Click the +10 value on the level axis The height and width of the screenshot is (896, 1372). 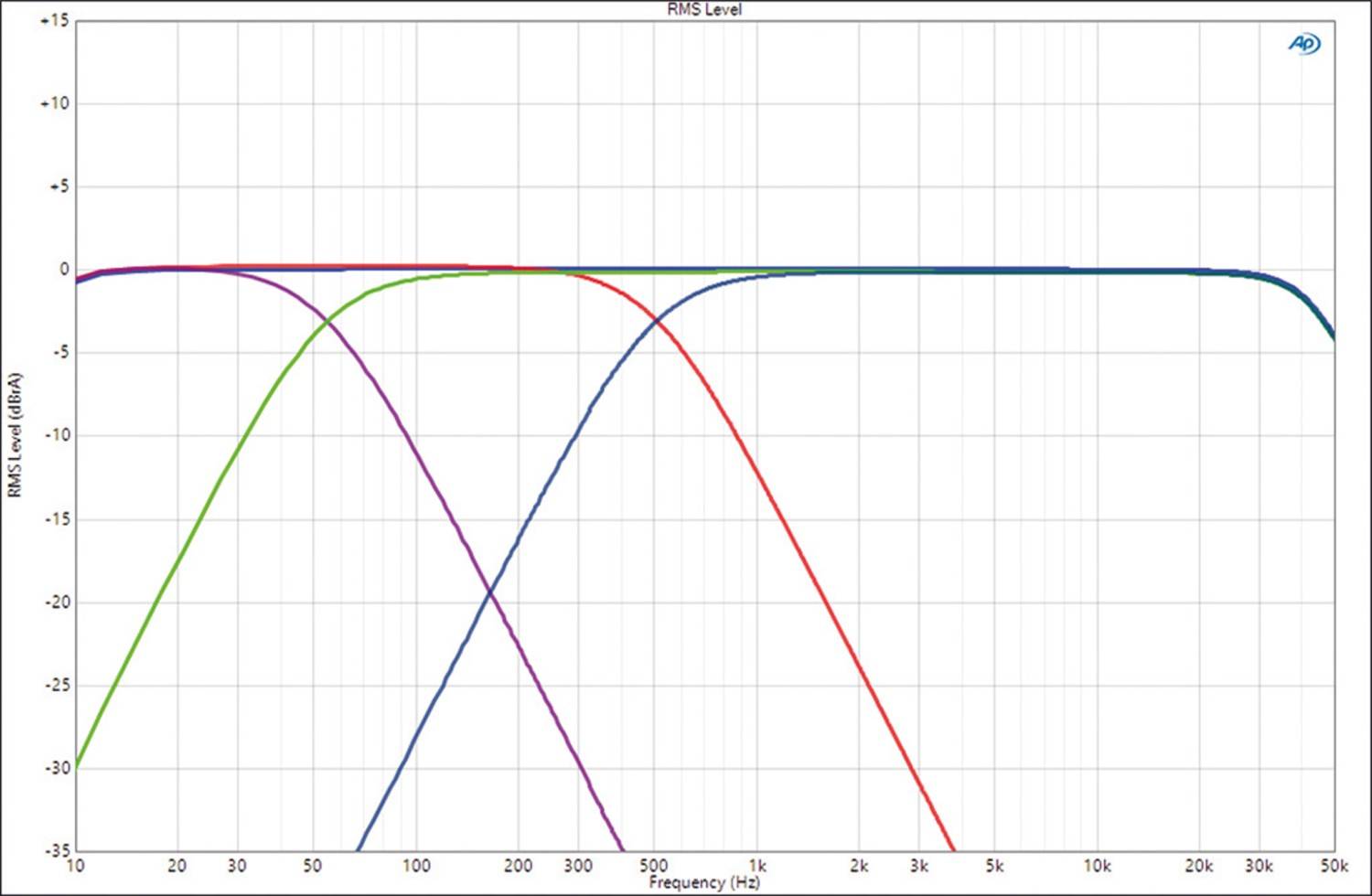click(55, 103)
